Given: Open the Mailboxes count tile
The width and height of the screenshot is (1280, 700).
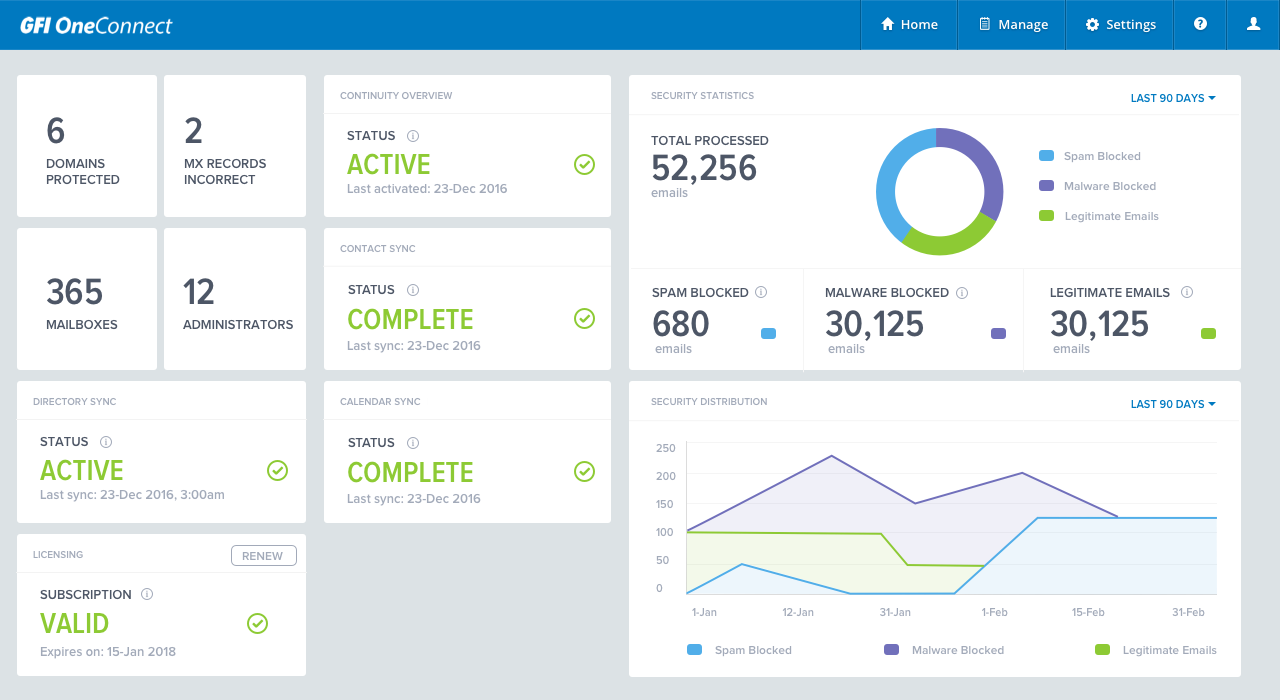Looking at the screenshot, I should tap(87, 299).
